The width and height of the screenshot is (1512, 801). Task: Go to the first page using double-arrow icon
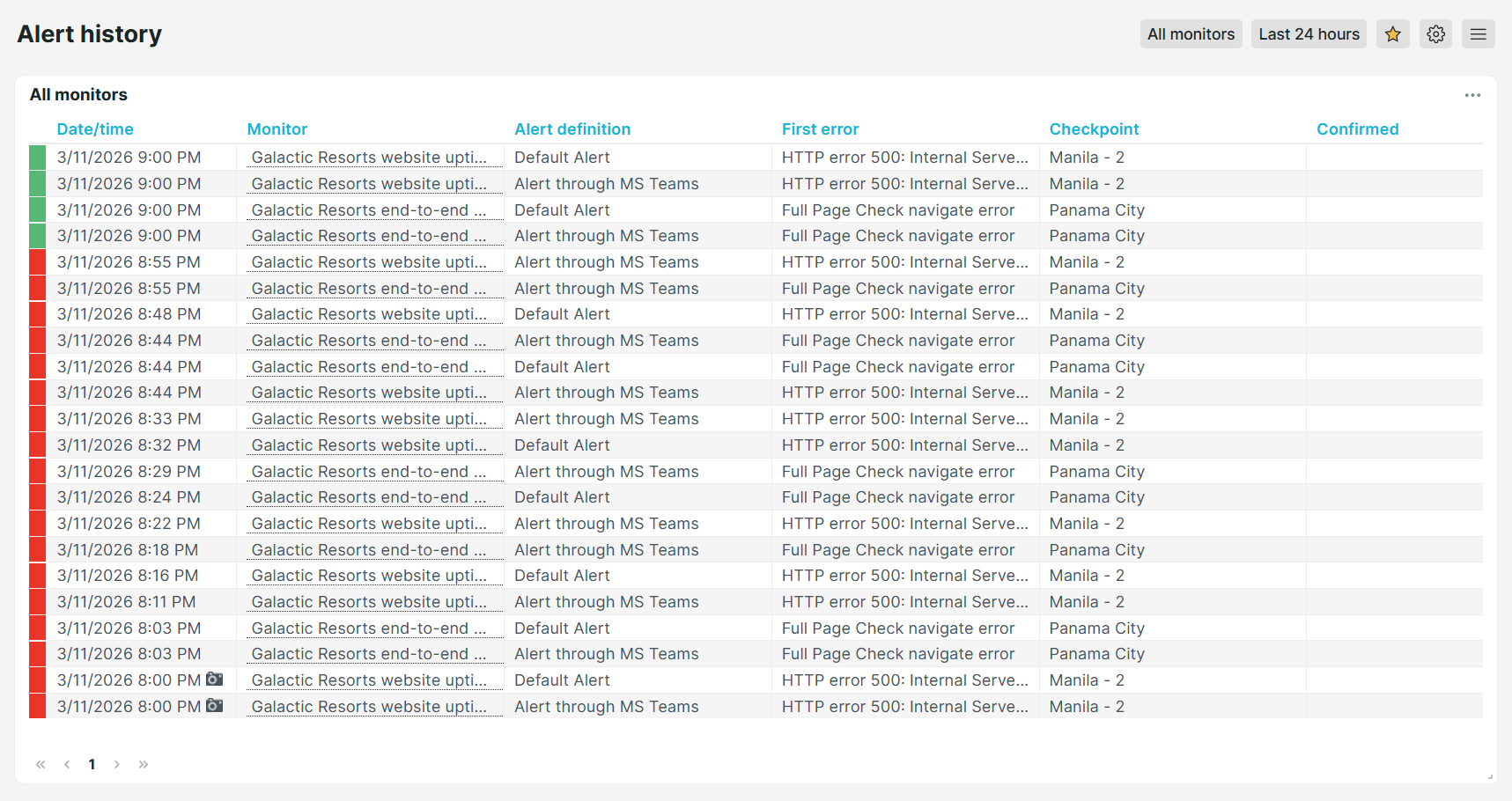point(41,764)
